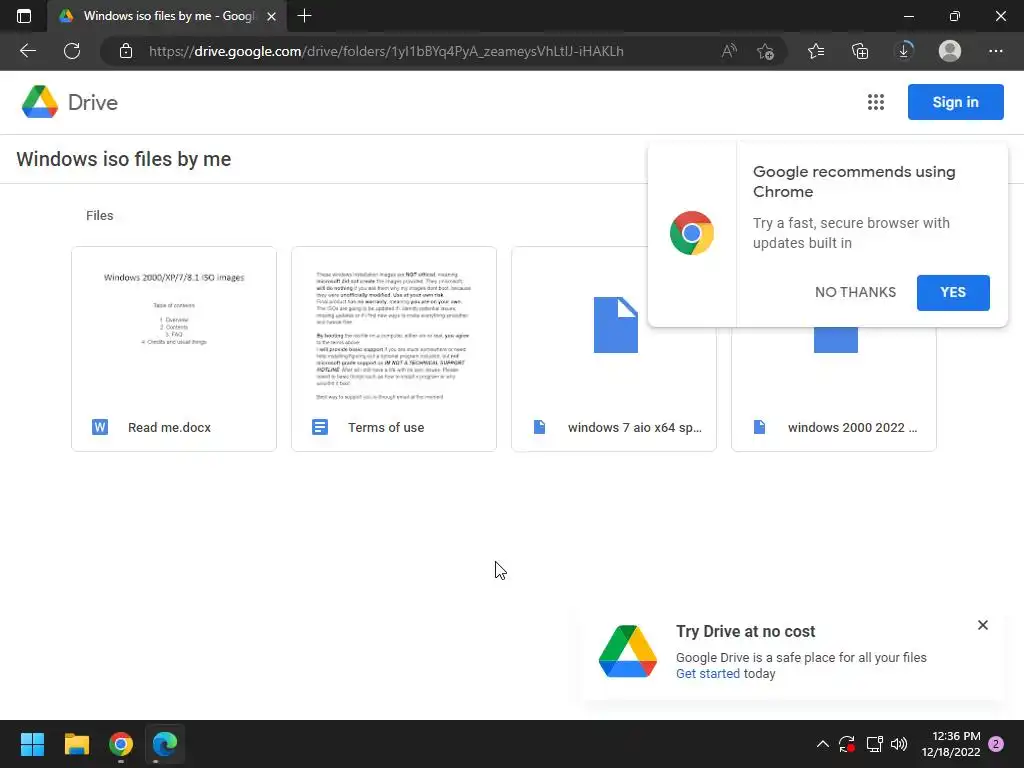Click NO THANKS in the Chrome recommendation
The width and height of the screenshot is (1024, 768).
point(855,292)
